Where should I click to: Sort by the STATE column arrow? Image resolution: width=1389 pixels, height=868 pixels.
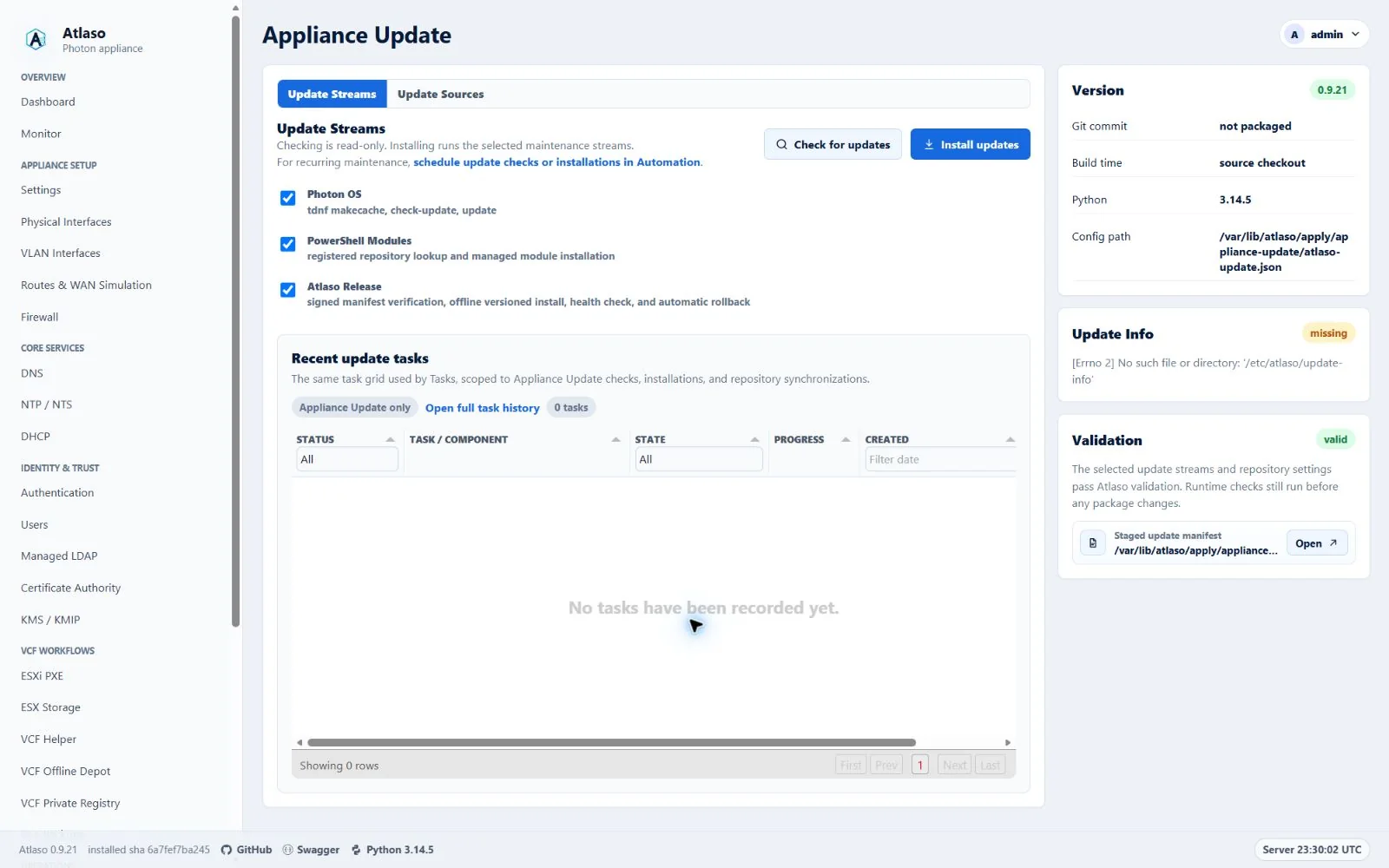click(754, 440)
